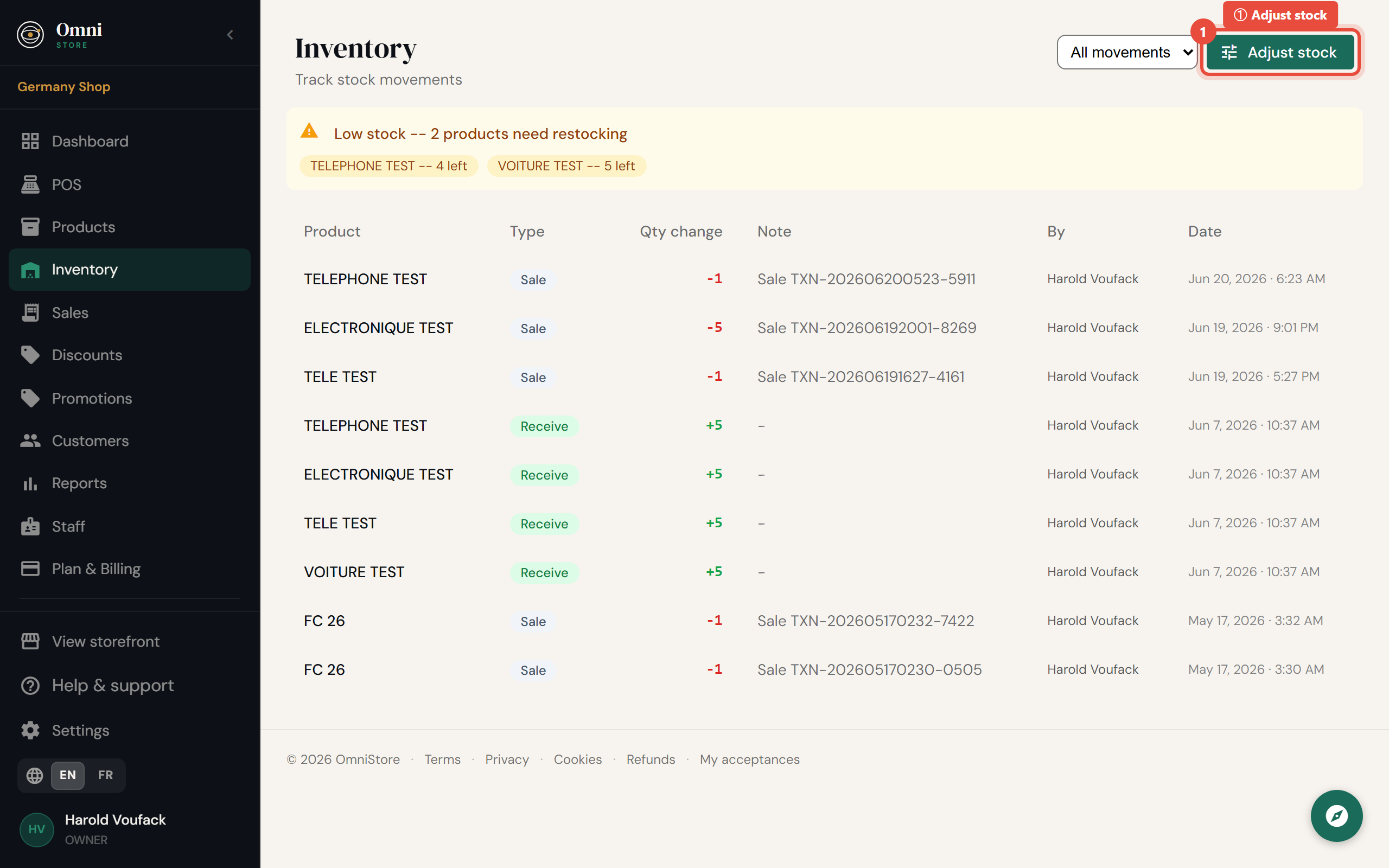The height and width of the screenshot is (868, 1389).
Task: Click the globe language icon
Action: pyautogui.click(x=34, y=775)
